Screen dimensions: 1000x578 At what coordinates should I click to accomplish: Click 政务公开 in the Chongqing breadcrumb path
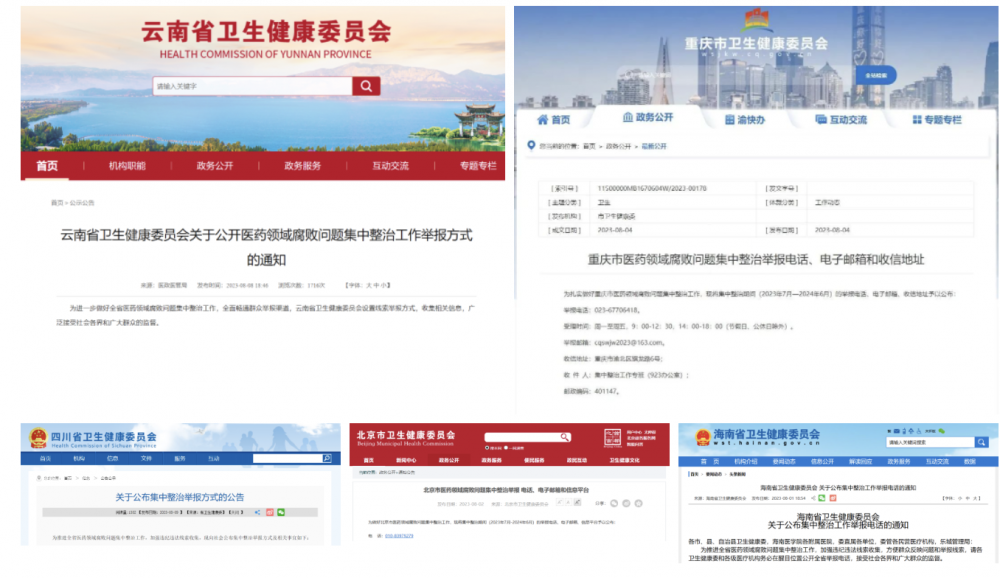[617, 146]
